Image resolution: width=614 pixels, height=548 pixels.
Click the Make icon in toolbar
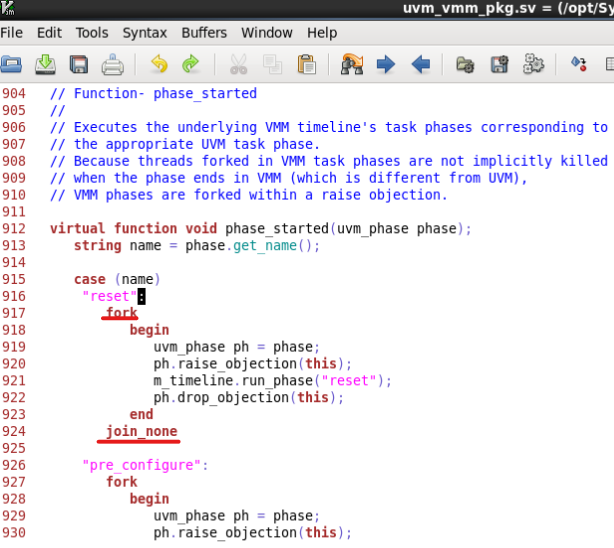click(x=579, y=64)
